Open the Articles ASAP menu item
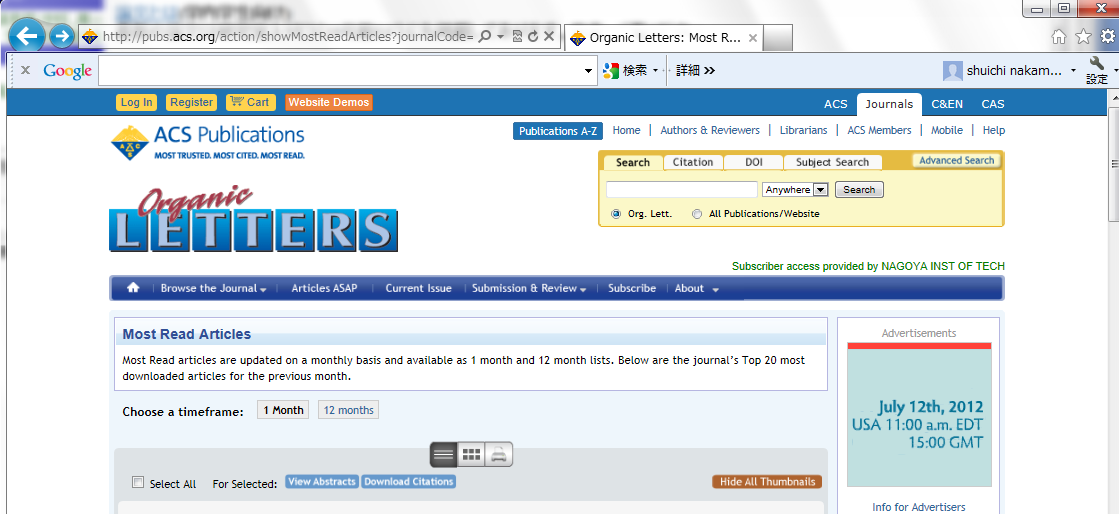The width and height of the screenshot is (1119, 514). [x=324, y=288]
